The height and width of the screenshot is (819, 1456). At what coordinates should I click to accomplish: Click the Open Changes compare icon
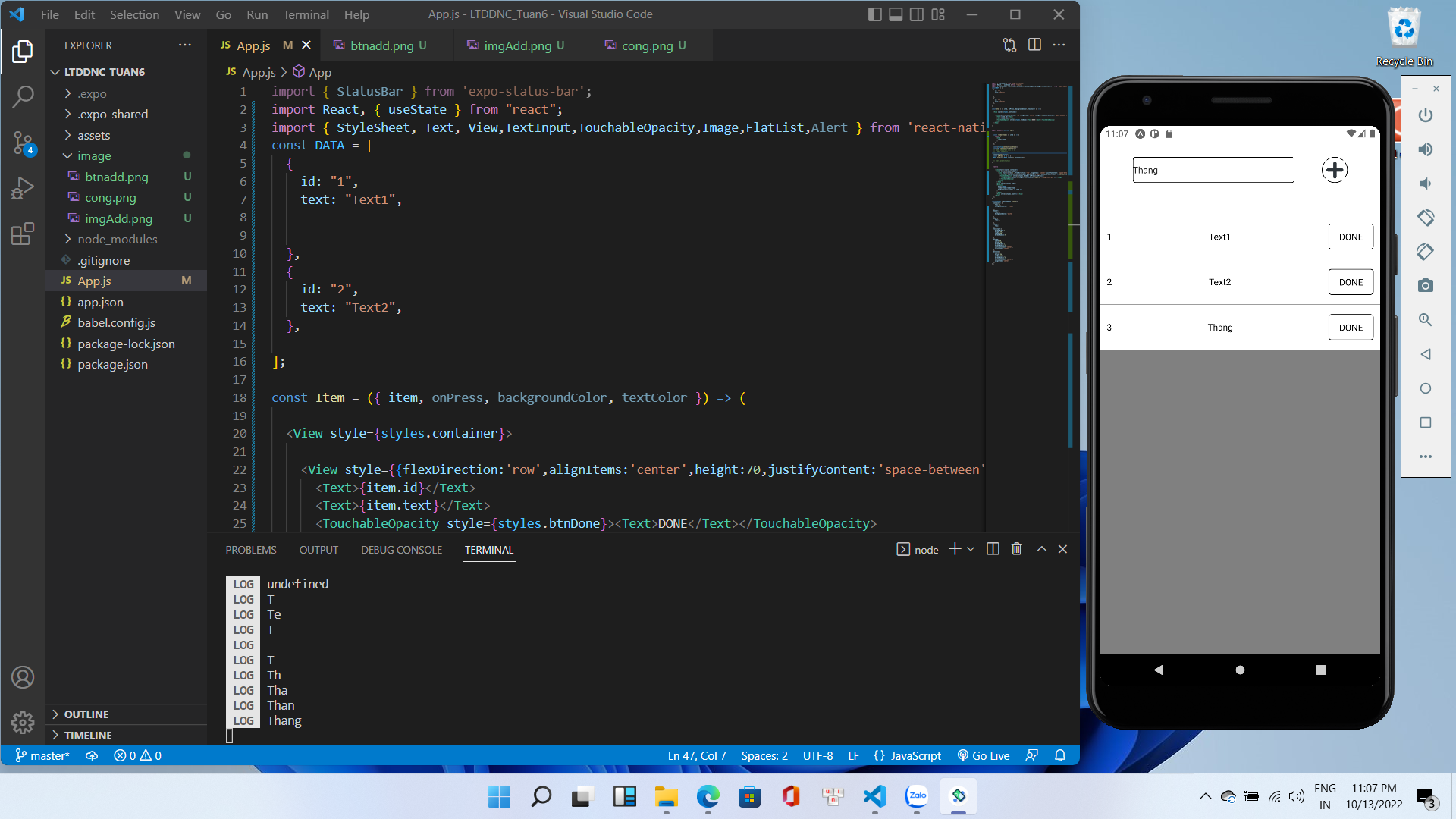click(1009, 45)
